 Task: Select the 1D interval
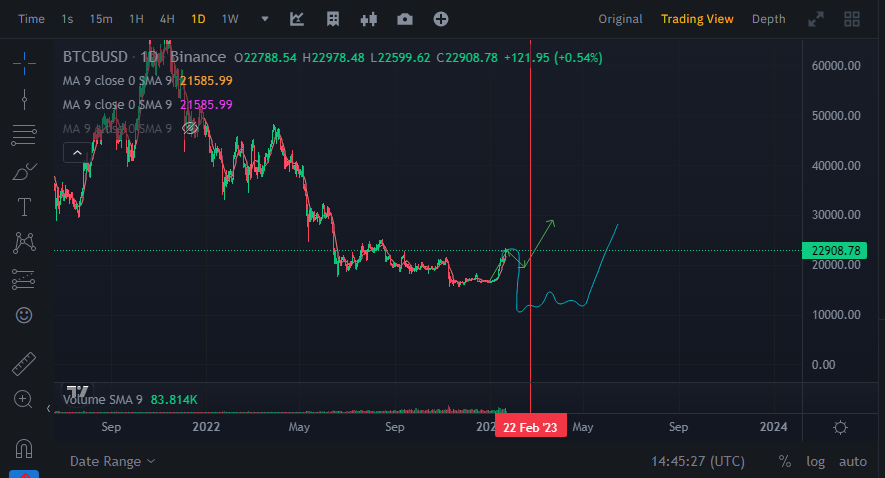(198, 19)
